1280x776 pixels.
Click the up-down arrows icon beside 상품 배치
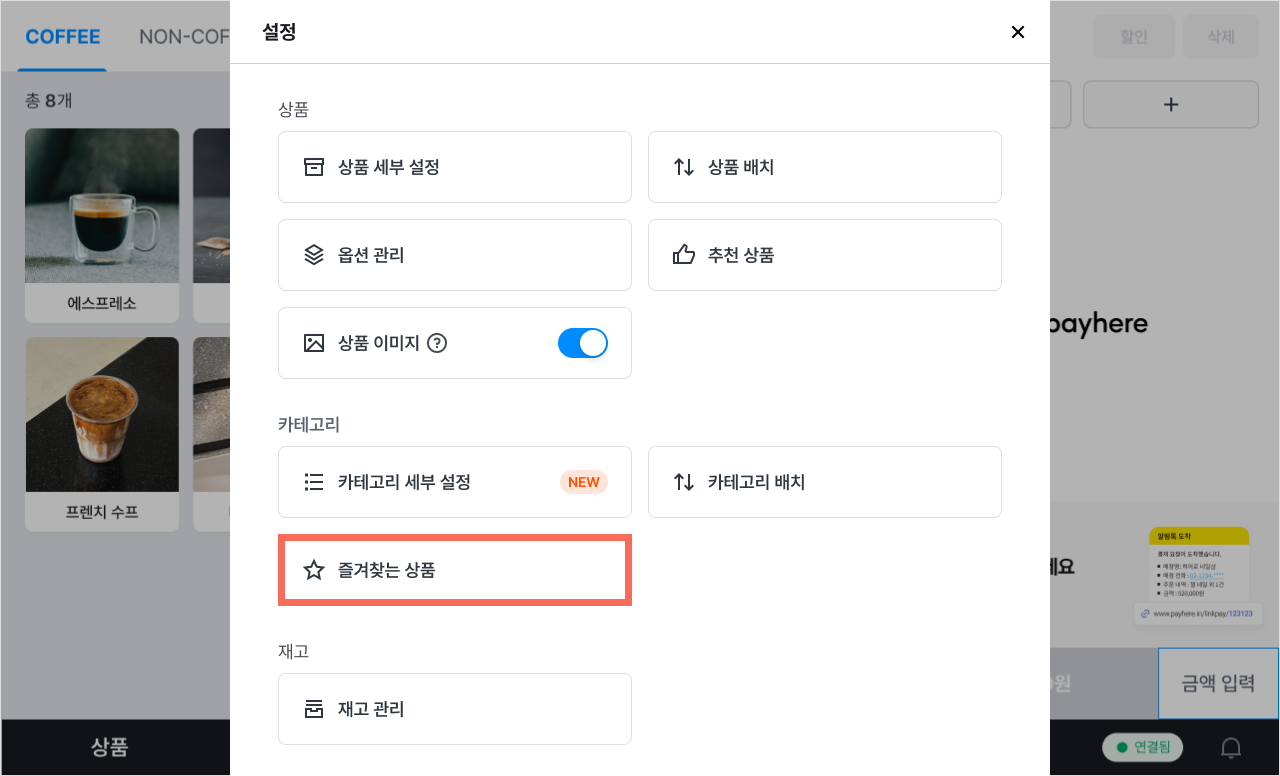tap(684, 167)
